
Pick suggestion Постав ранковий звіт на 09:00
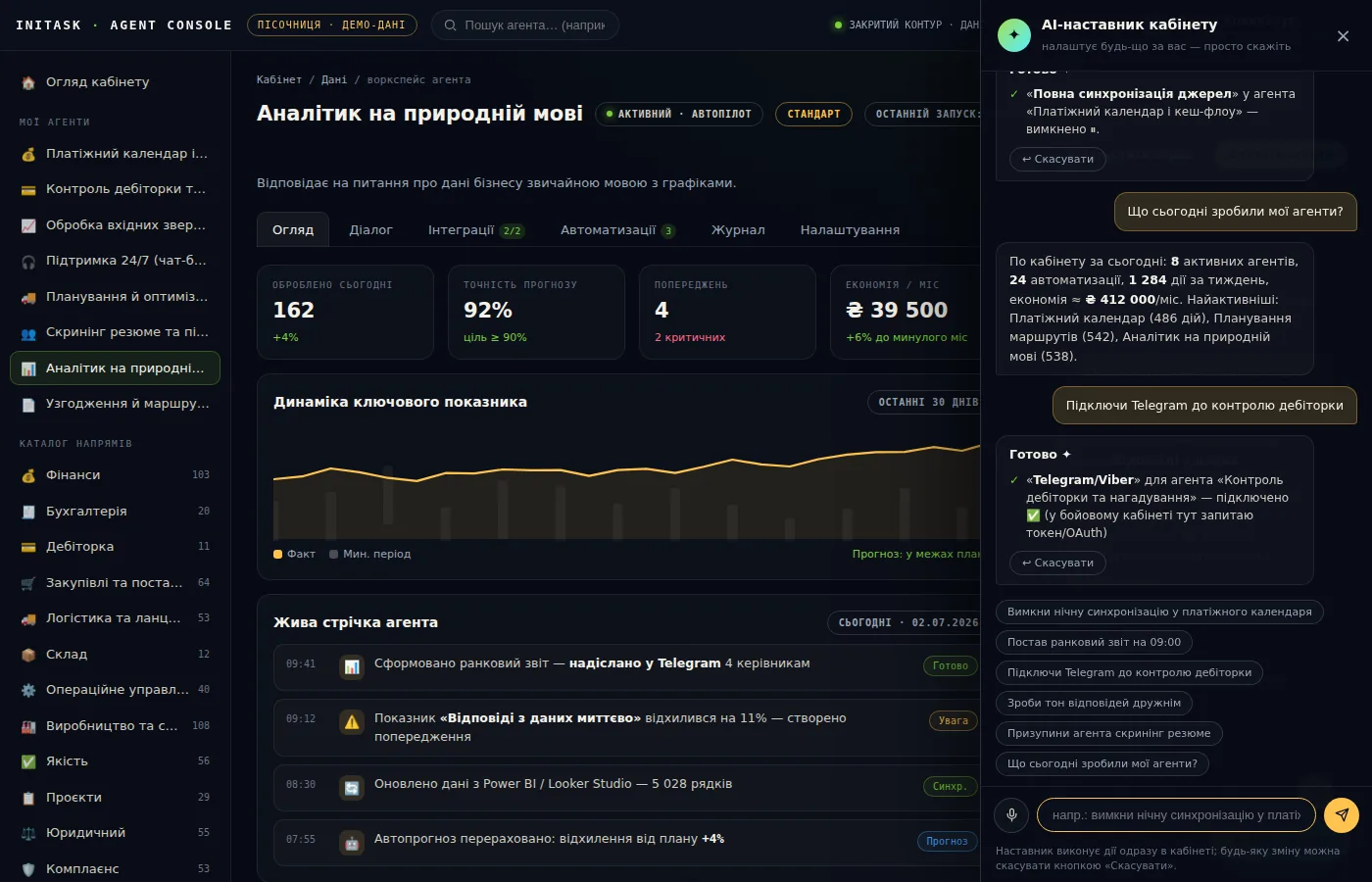pyautogui.click(x=1094, y=642)
